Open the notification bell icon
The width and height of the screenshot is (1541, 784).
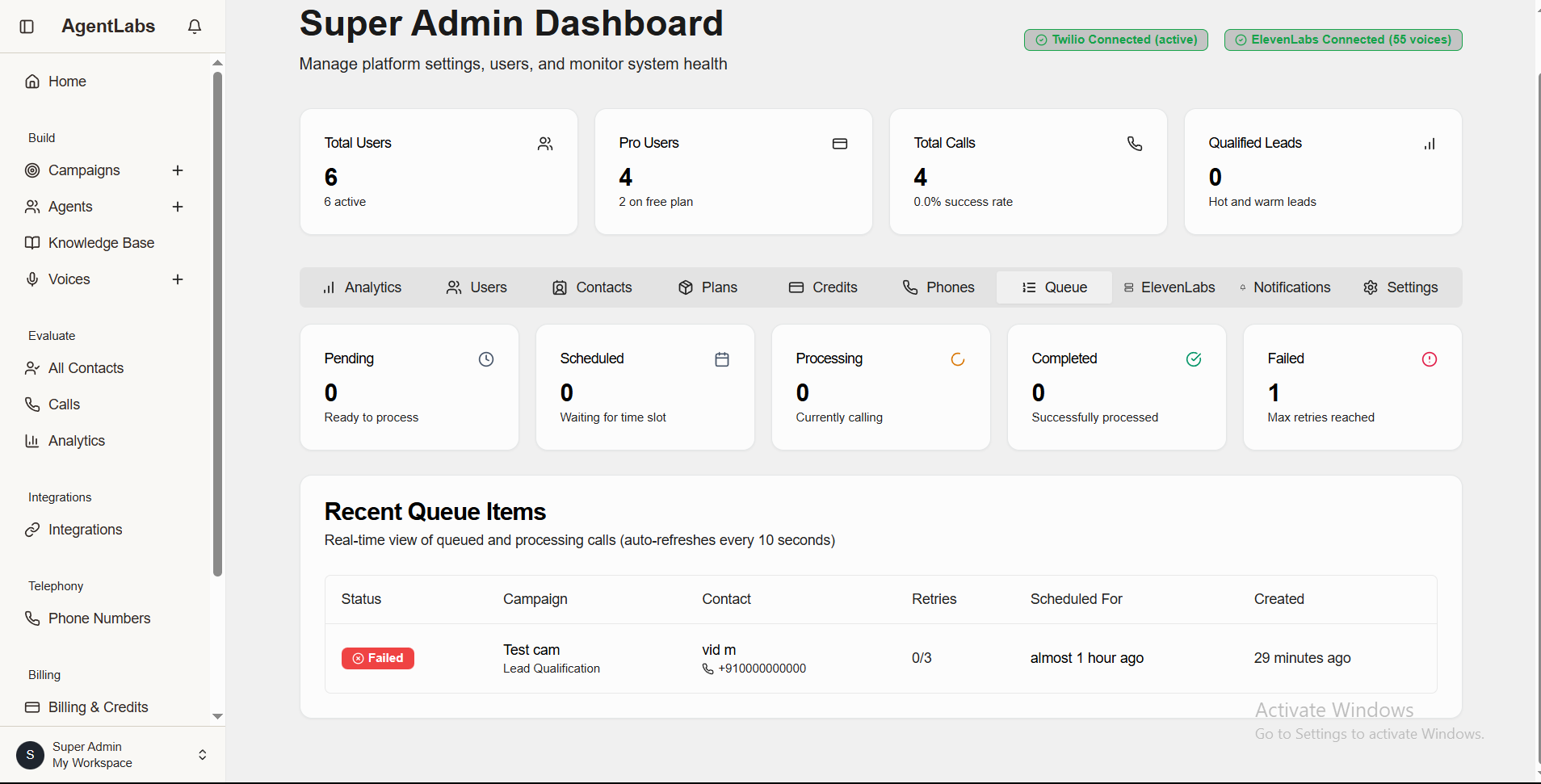[x=194, y=26]
